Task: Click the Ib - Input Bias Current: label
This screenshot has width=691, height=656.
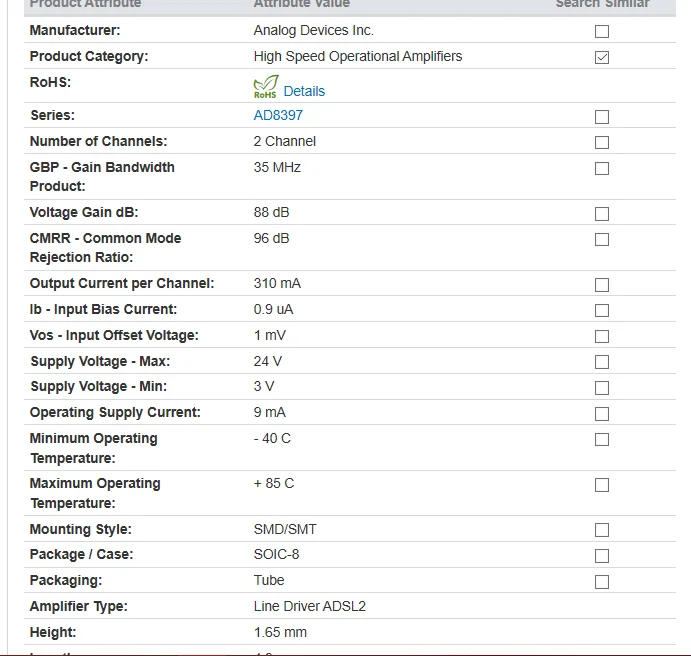Action: (103, 309)
